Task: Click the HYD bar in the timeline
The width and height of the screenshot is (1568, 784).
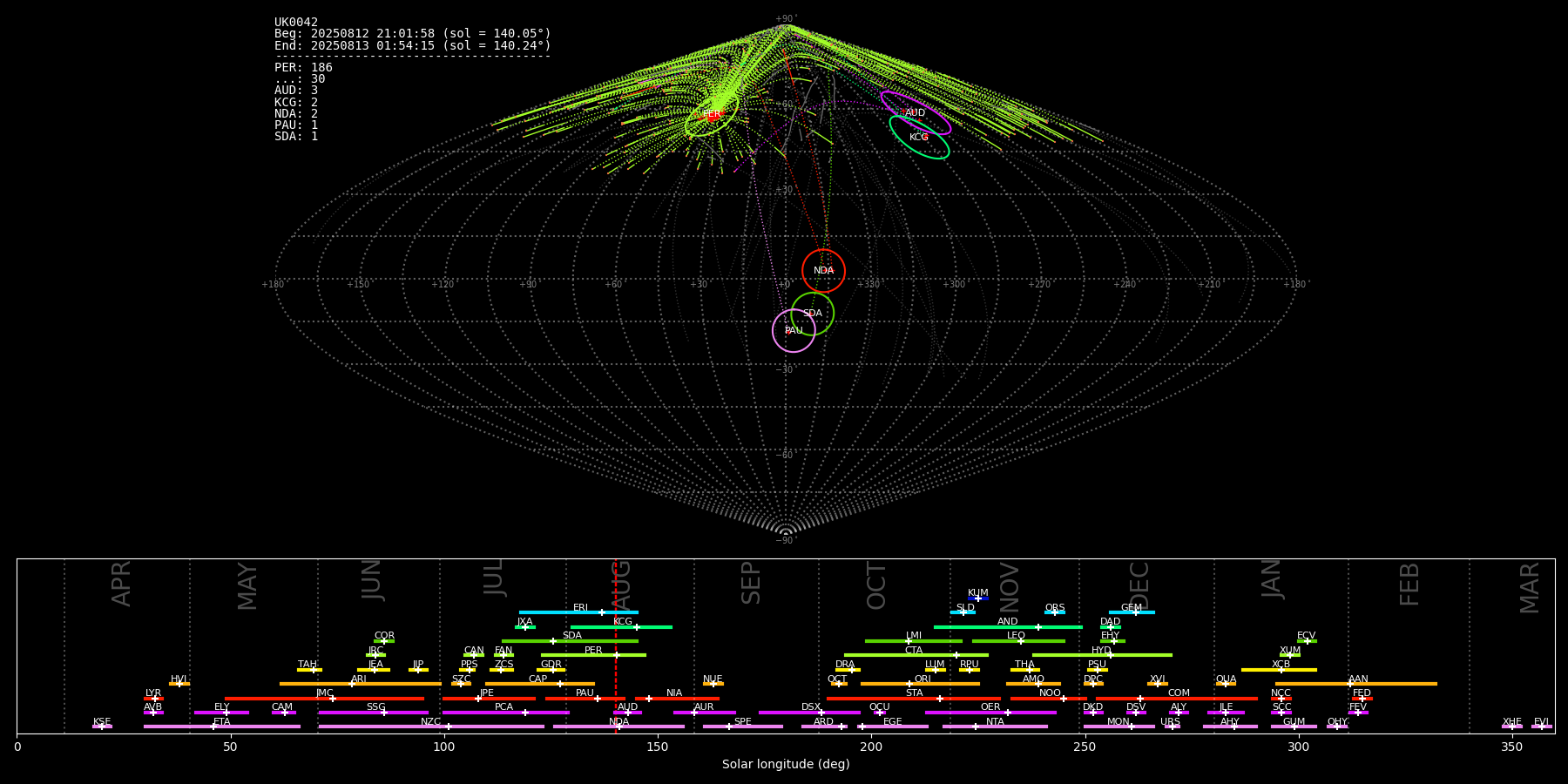Action: [x=1102, y=655]
